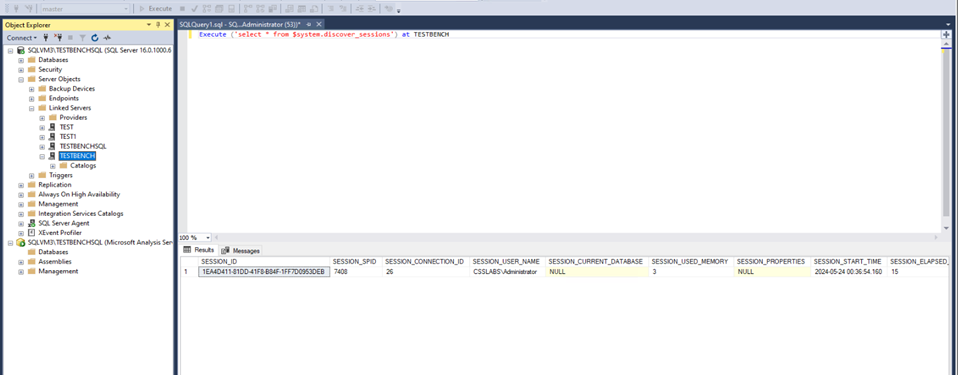Click the results grid row 1 header
Viewport: 958px width, 375px height.
pos(190,272)
